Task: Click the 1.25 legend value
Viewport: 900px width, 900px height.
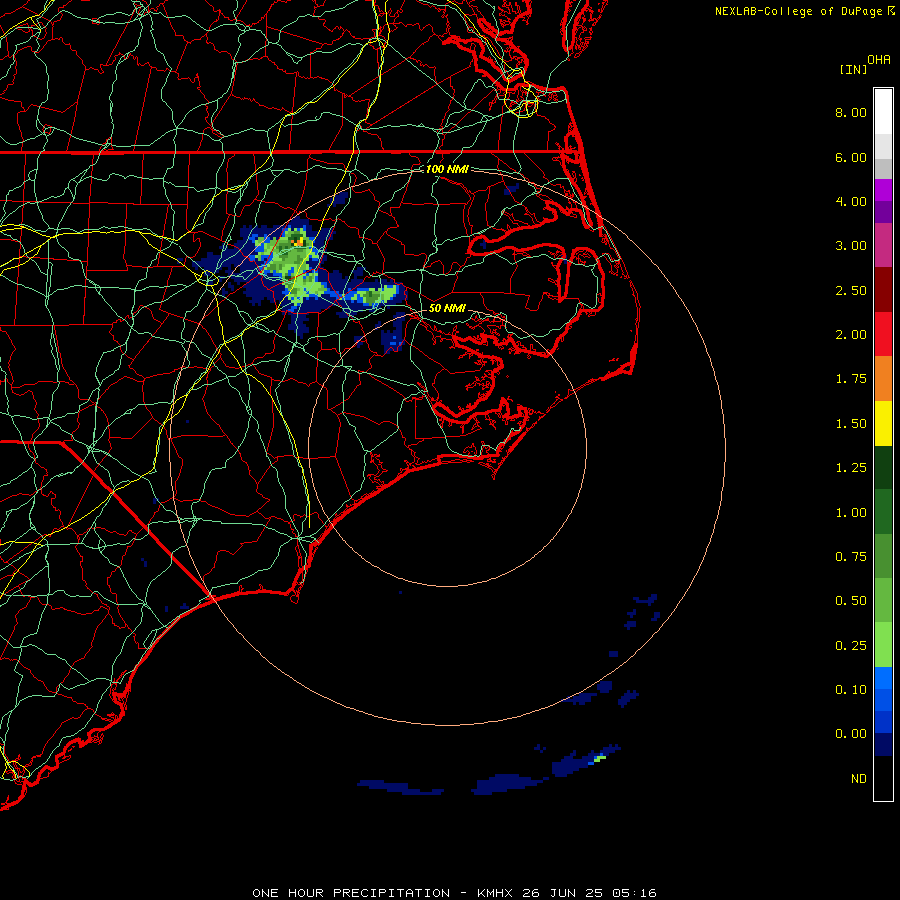Action: coord(851,468)
